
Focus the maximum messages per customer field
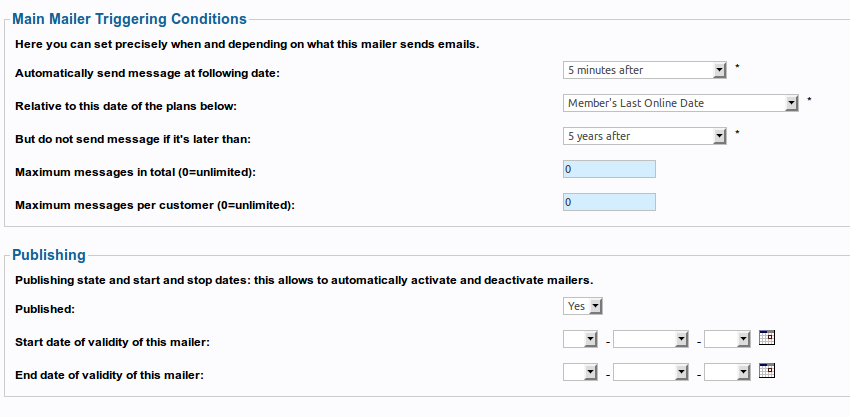(609, 202)
